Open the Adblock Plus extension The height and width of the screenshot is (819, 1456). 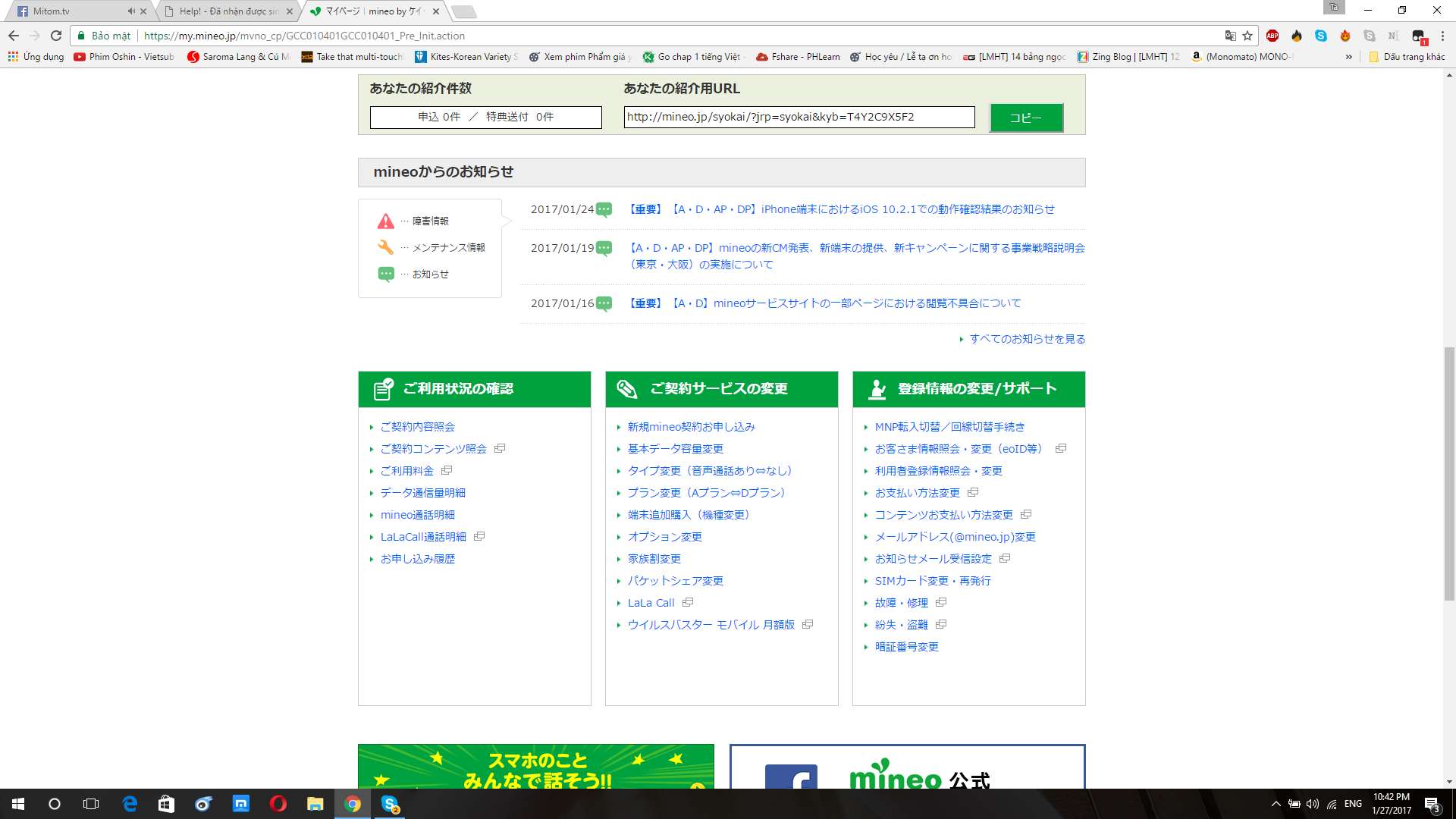pyautogui.click(x=1272, y=36)
